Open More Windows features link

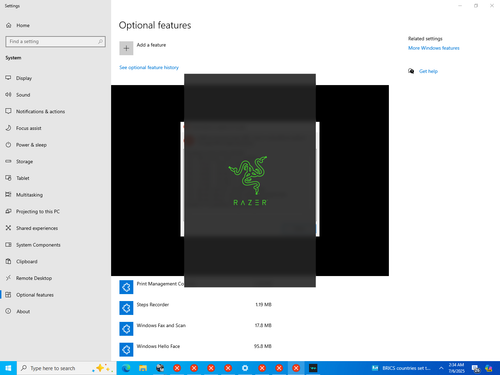[x=434, y=48]
